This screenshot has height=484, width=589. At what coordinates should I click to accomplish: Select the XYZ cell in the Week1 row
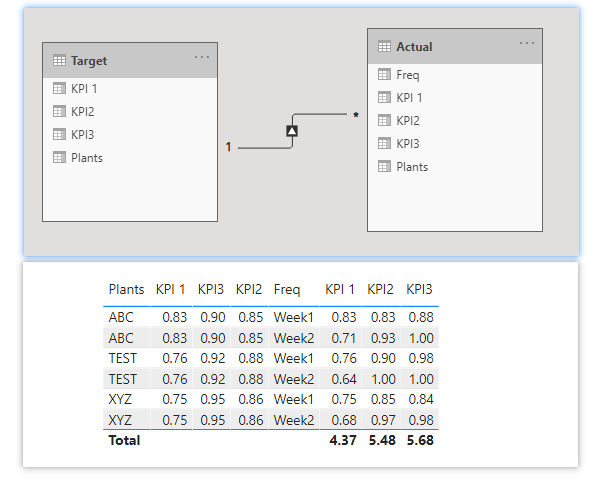point(120,399)
